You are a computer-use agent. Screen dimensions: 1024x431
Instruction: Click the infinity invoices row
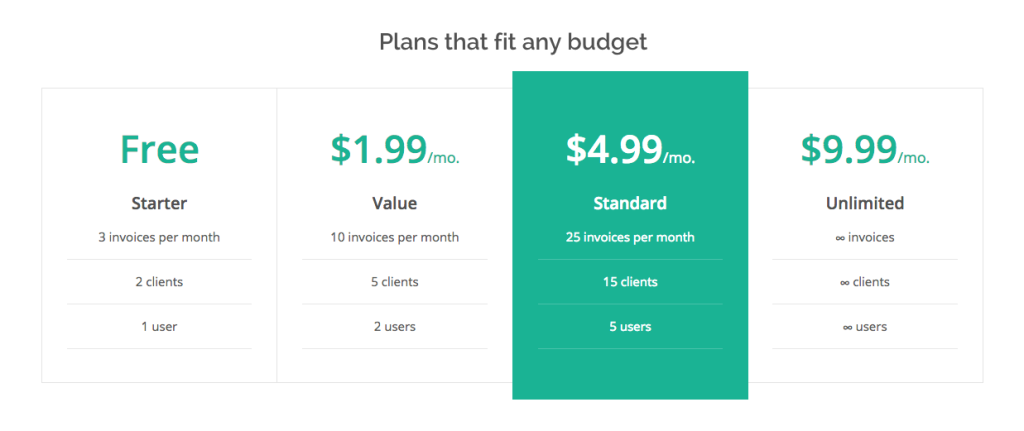(865, 238)
